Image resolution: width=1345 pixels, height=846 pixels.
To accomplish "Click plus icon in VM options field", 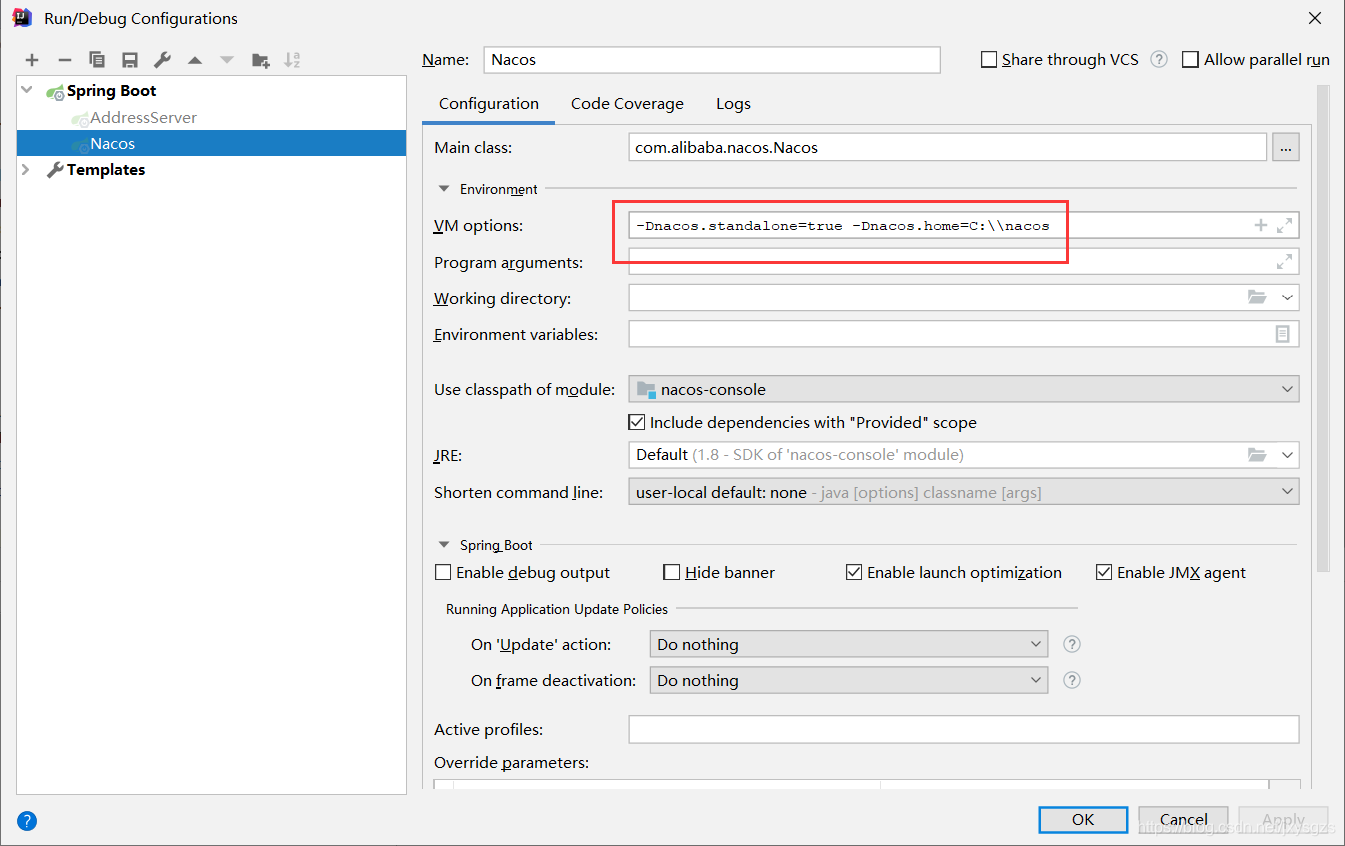I will coord(1261,226).
